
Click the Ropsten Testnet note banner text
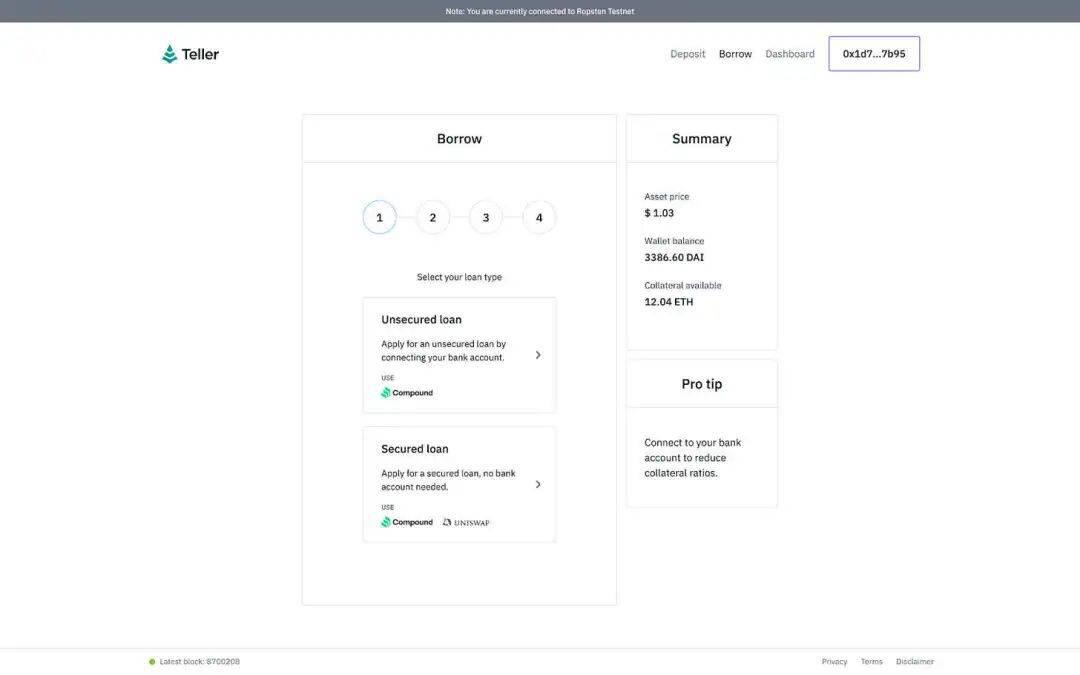click(540, 11)
